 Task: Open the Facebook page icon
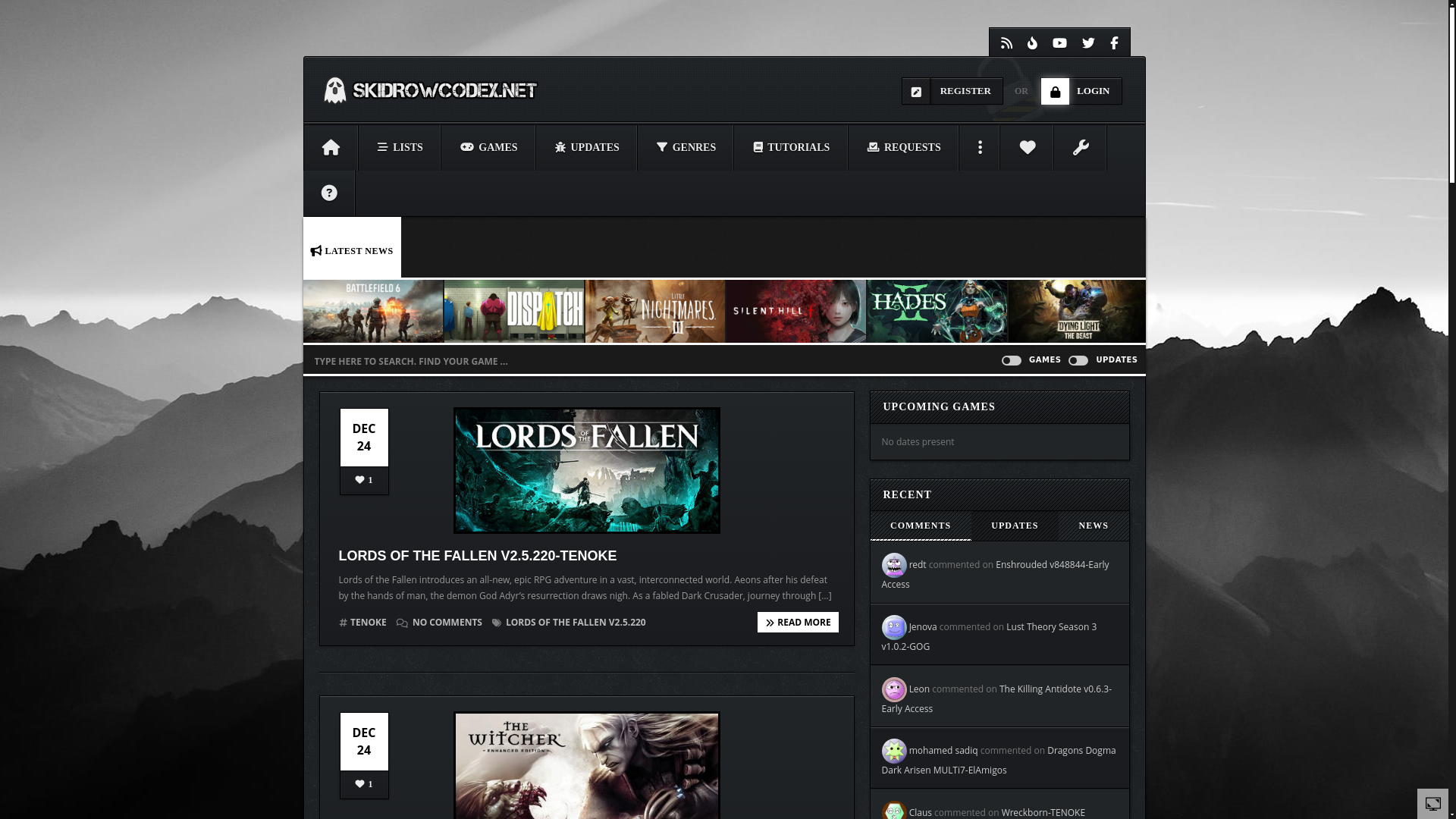pos(1114,43)
